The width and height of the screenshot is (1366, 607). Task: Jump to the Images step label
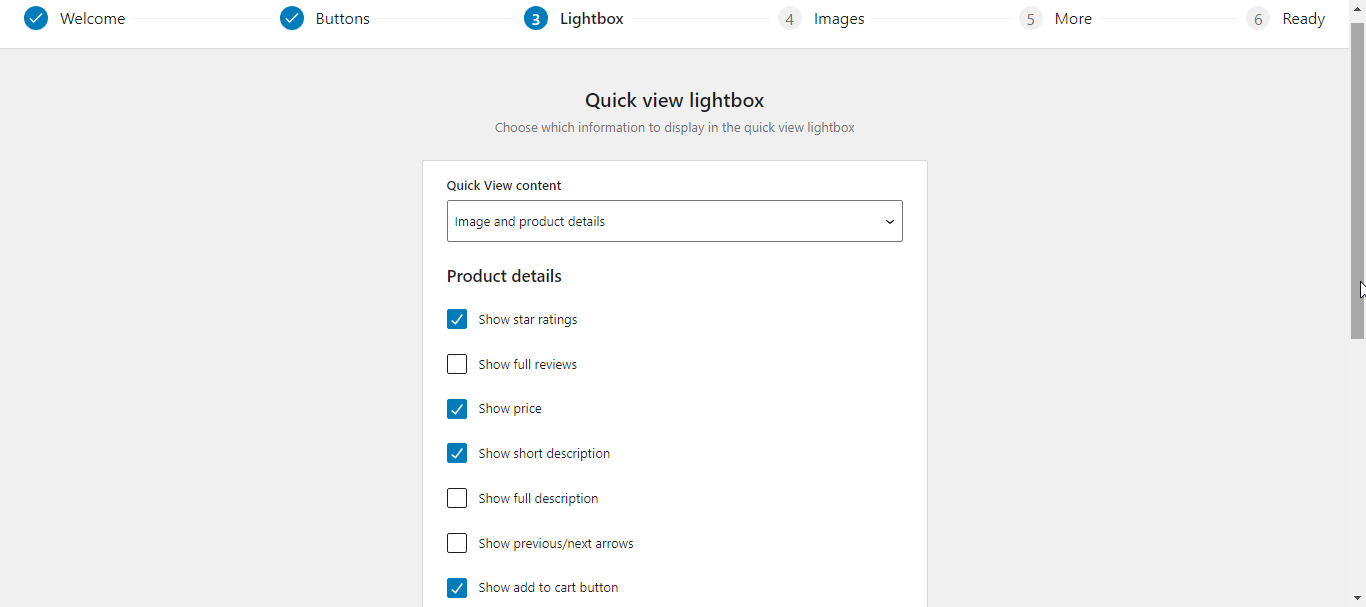(839, 18)
